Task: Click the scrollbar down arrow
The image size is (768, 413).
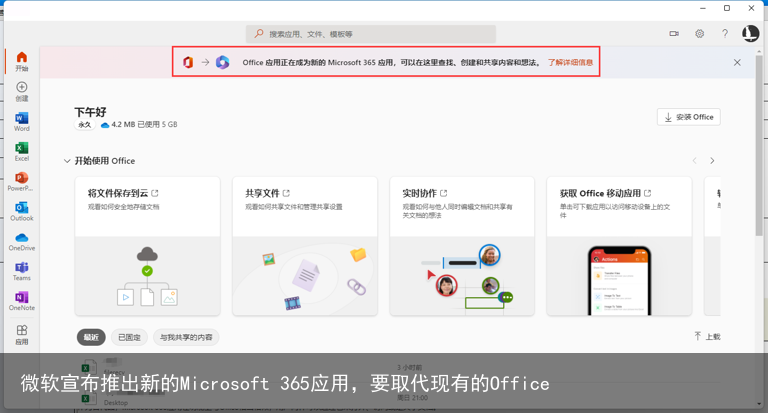Action: click(759, 403)
